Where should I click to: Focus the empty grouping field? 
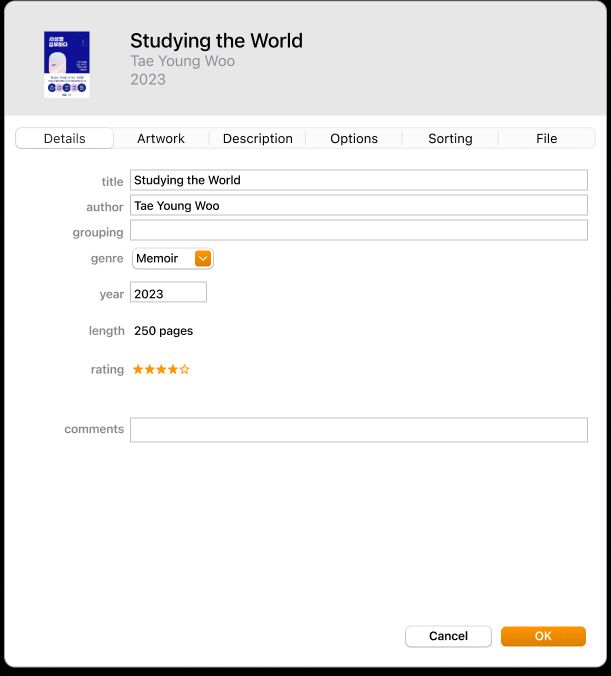359,230
